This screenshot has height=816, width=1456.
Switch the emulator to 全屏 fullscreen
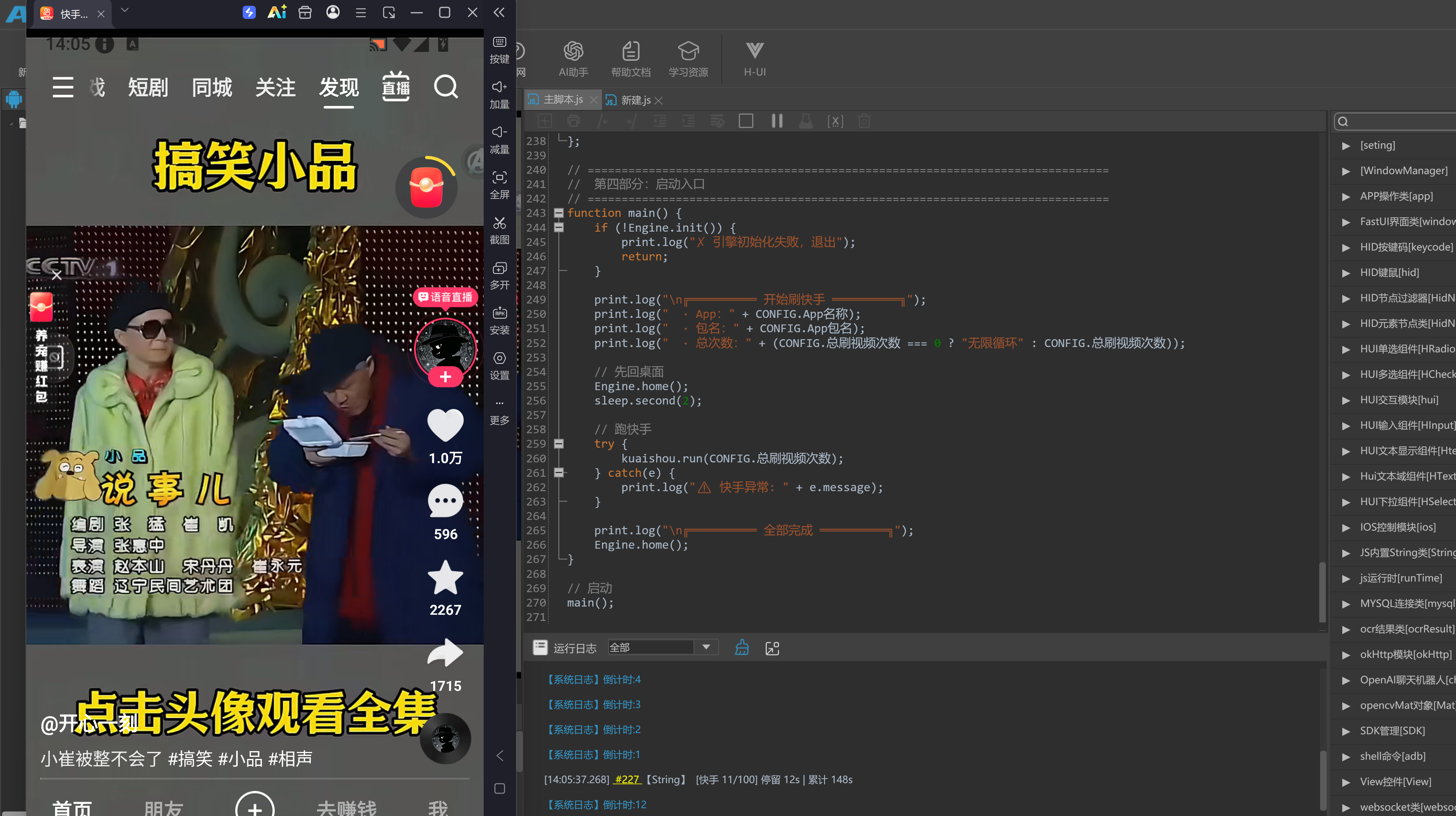(x=499, y=186)
